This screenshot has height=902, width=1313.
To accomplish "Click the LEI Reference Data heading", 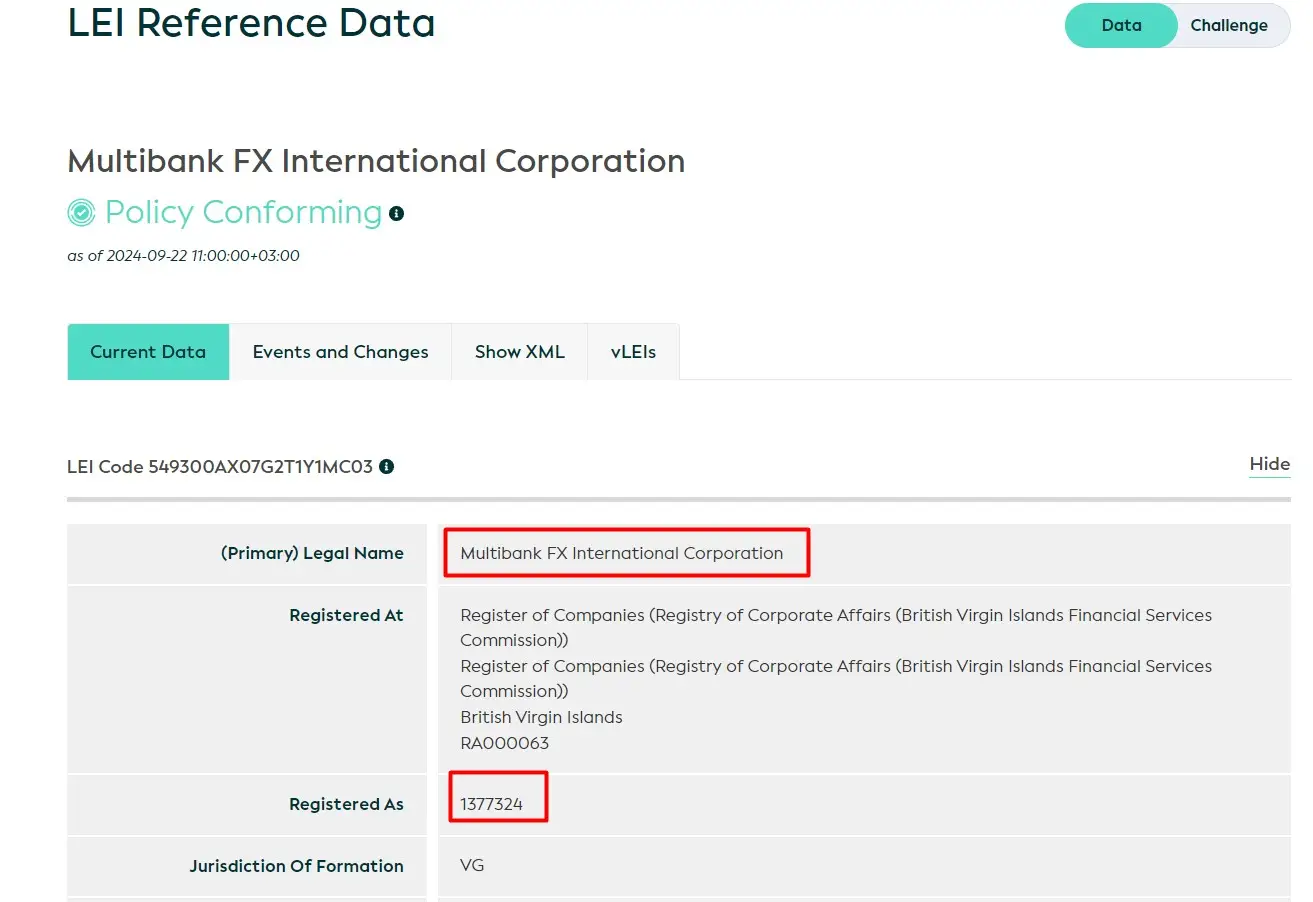I will [251, 23].
